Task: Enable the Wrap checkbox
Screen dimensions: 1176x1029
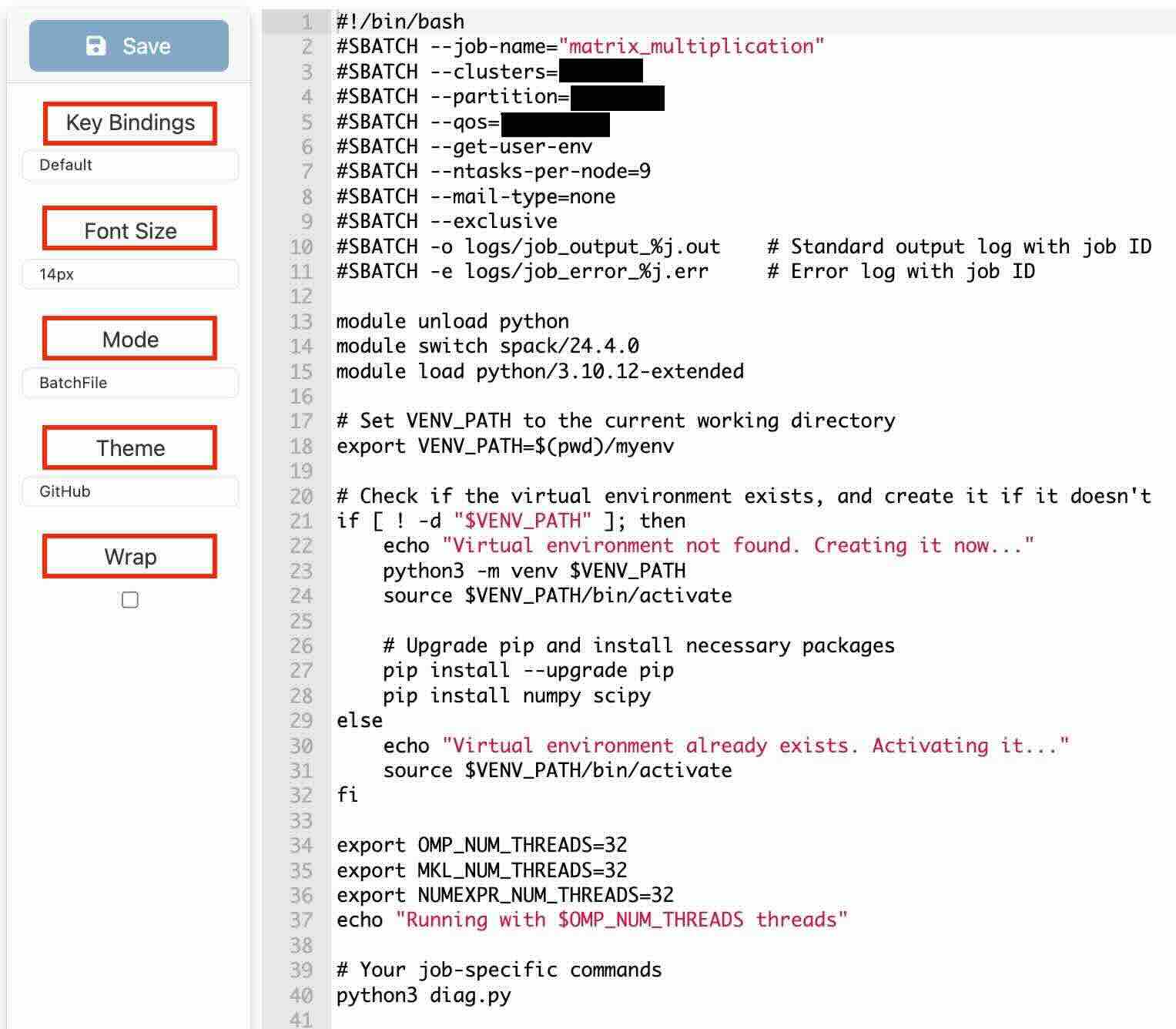Action: point(130,600)
